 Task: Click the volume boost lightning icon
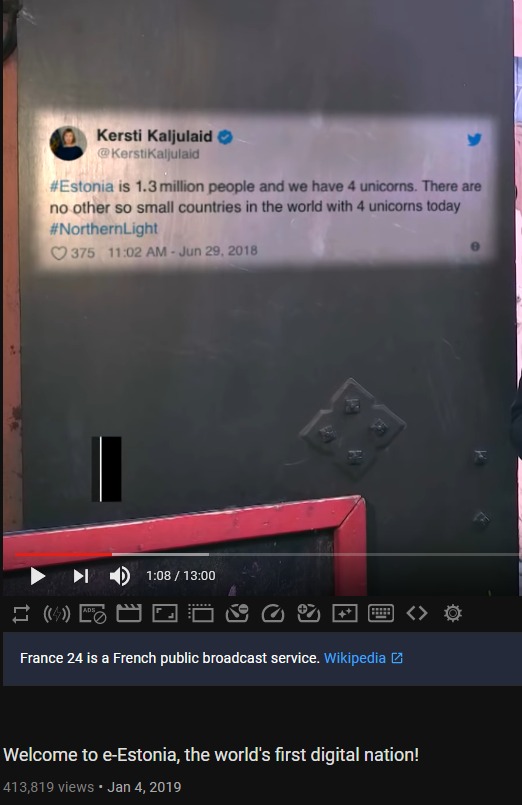(x=56, y=614)
